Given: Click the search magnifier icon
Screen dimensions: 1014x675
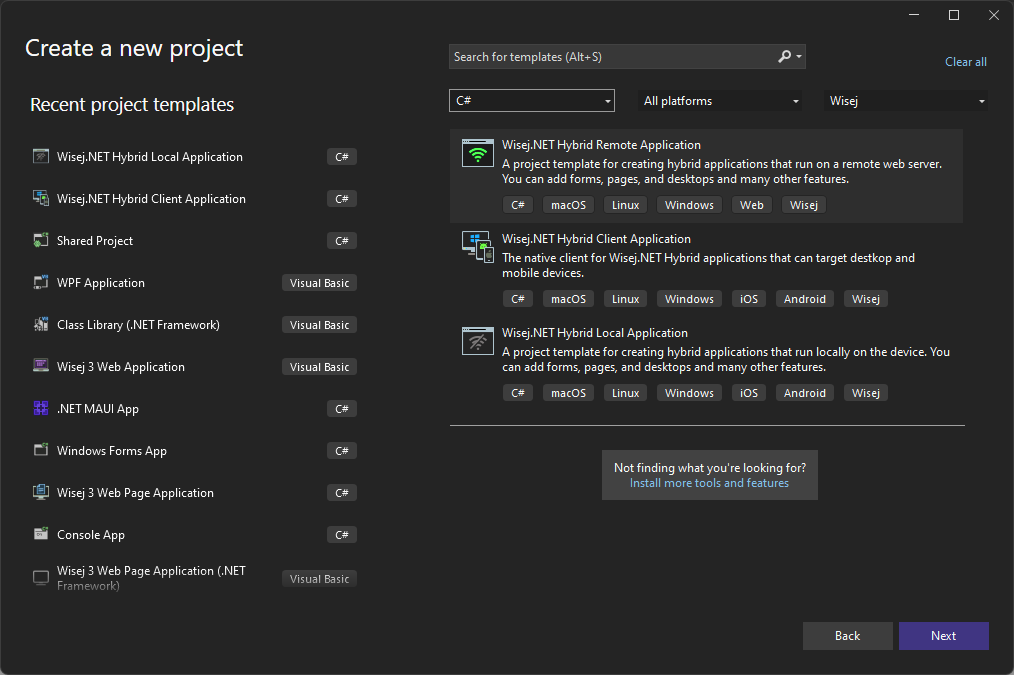Looking at the screenshot, I should coord(785,56).
